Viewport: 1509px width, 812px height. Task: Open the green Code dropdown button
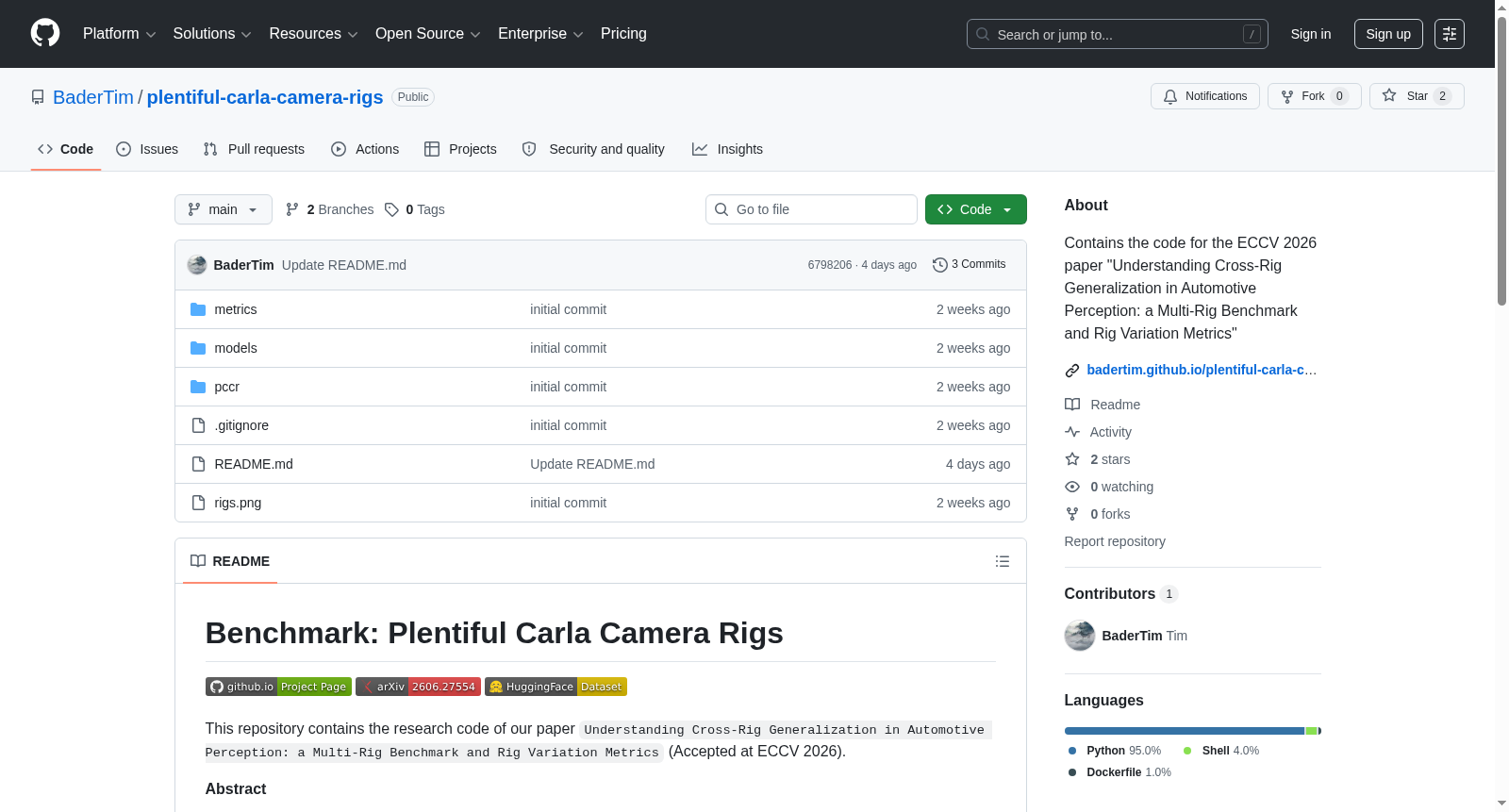[x=976, y=209]
